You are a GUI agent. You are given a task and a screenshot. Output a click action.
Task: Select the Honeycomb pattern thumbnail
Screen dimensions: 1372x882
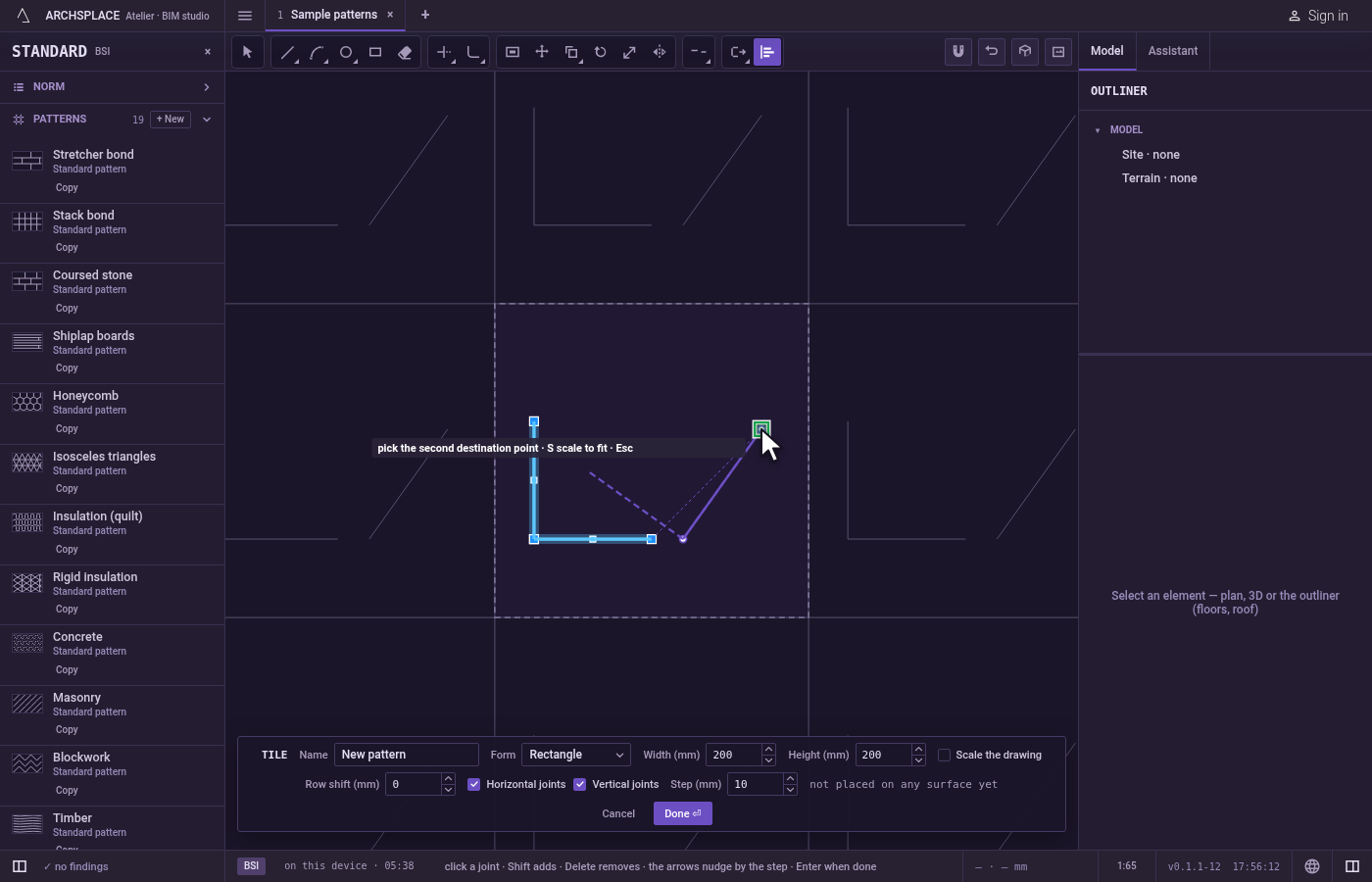27,403
